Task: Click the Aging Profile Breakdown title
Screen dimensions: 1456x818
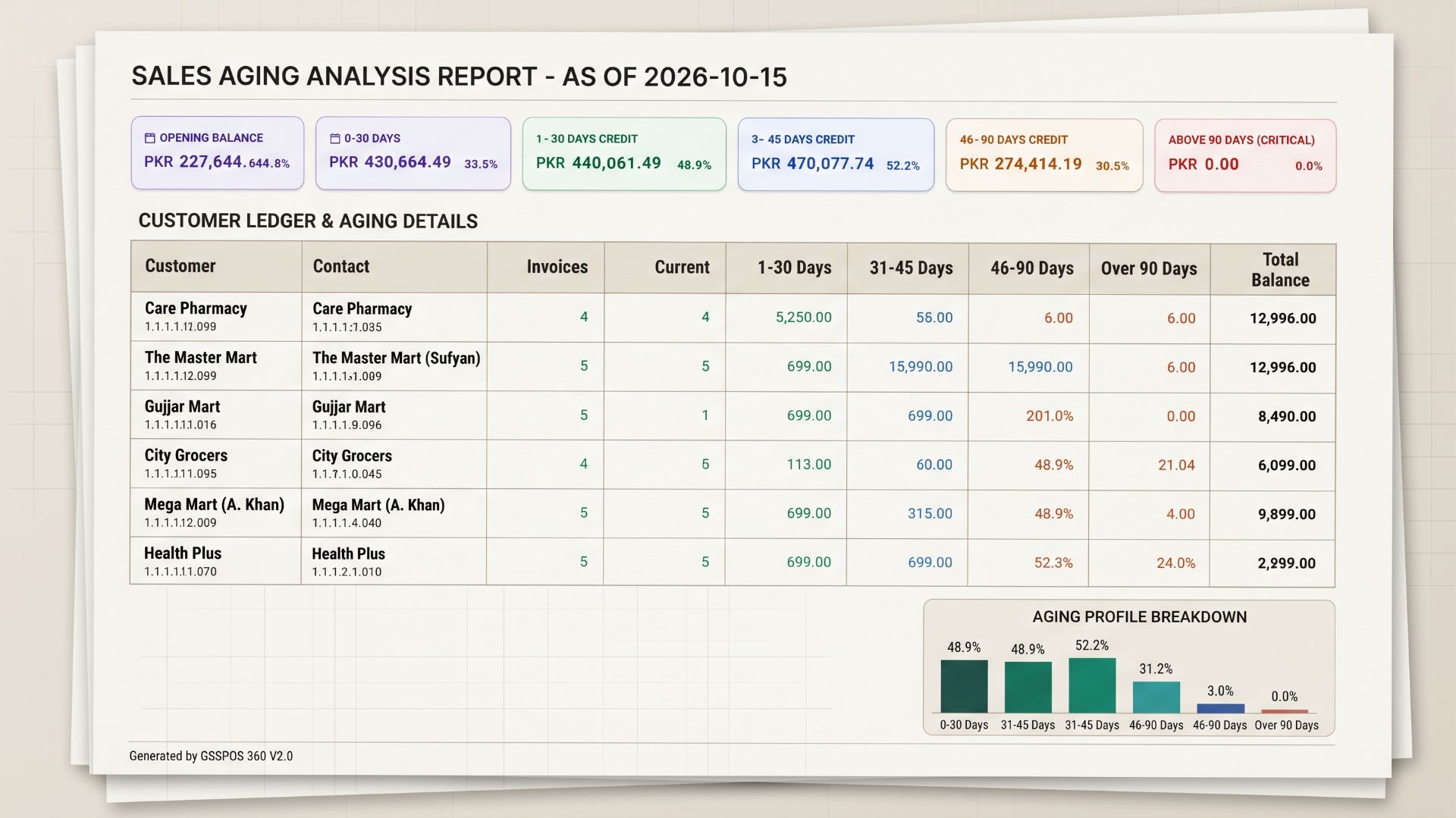Action: click(x=1139, y=616)
